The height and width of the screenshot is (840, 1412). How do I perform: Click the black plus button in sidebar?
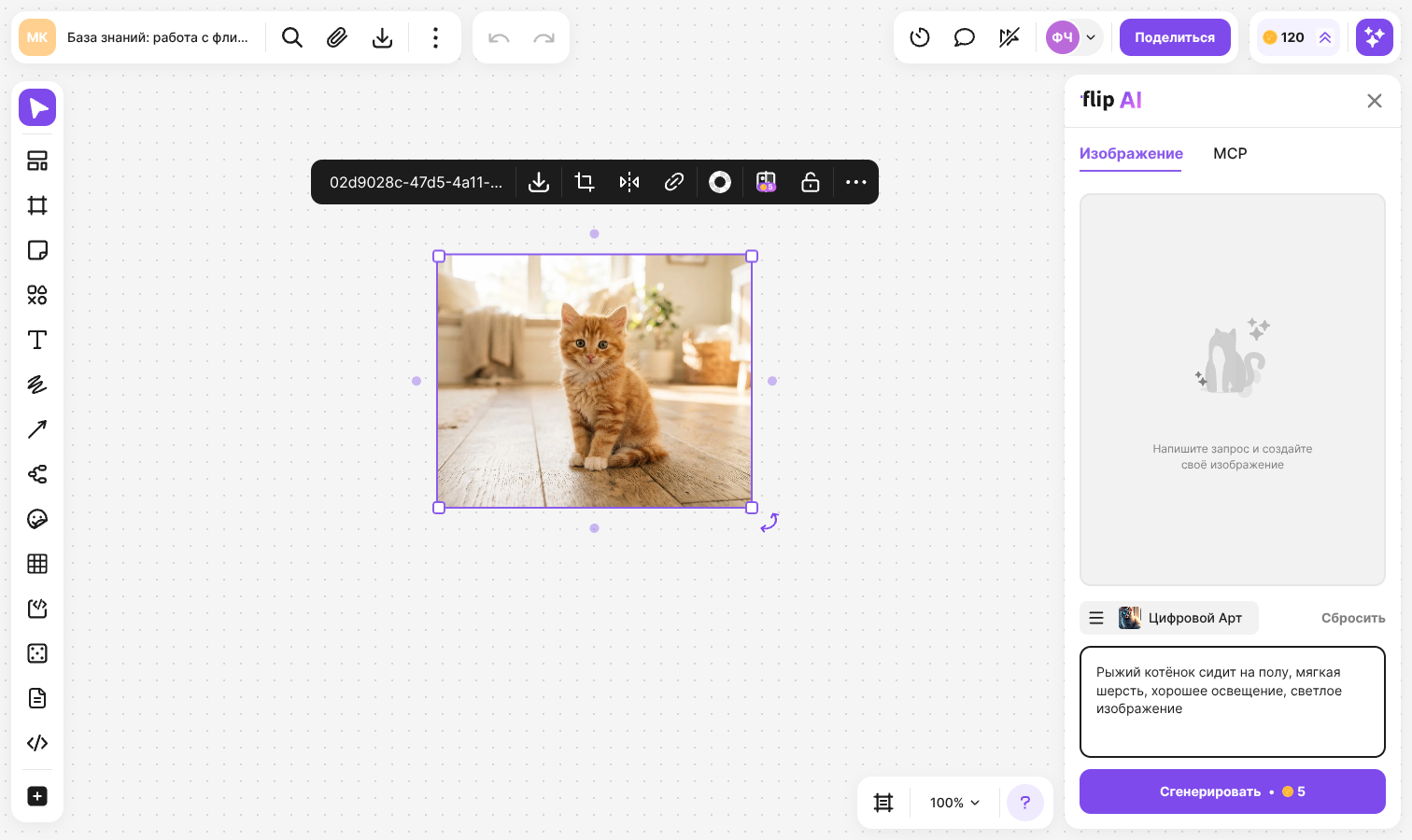37,796
